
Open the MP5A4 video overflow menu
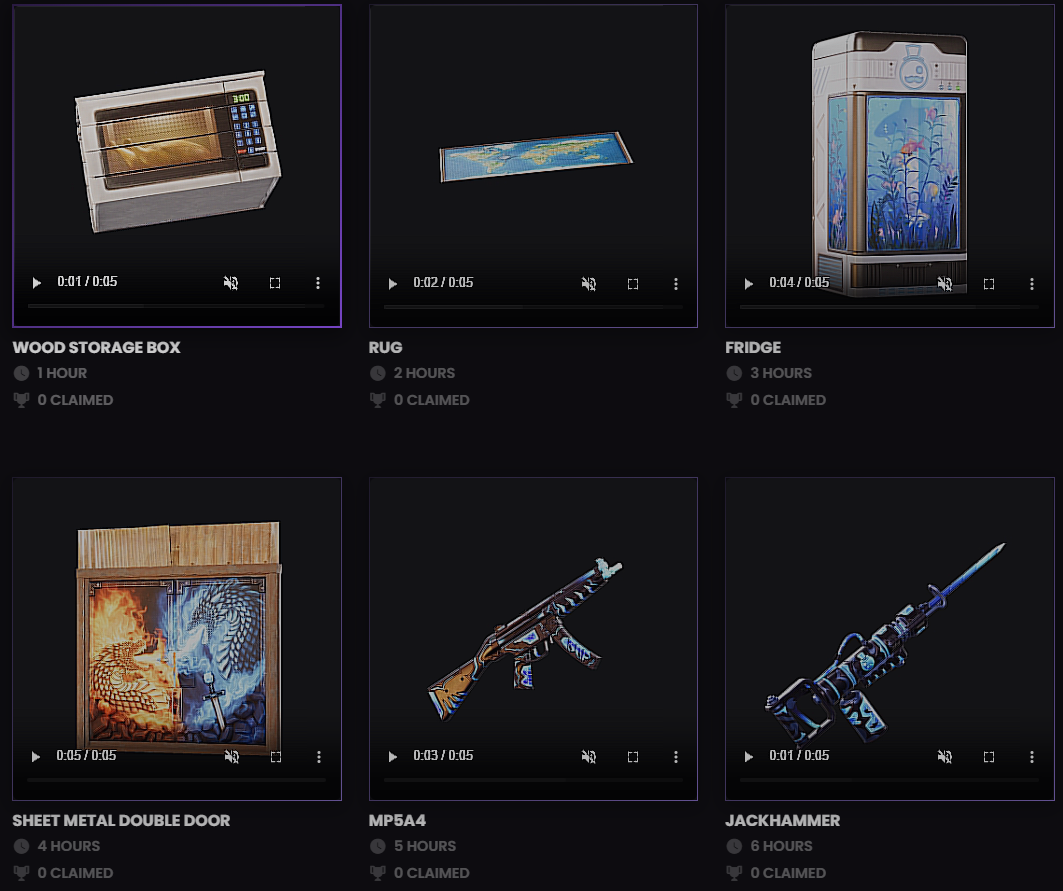point(675,757)
